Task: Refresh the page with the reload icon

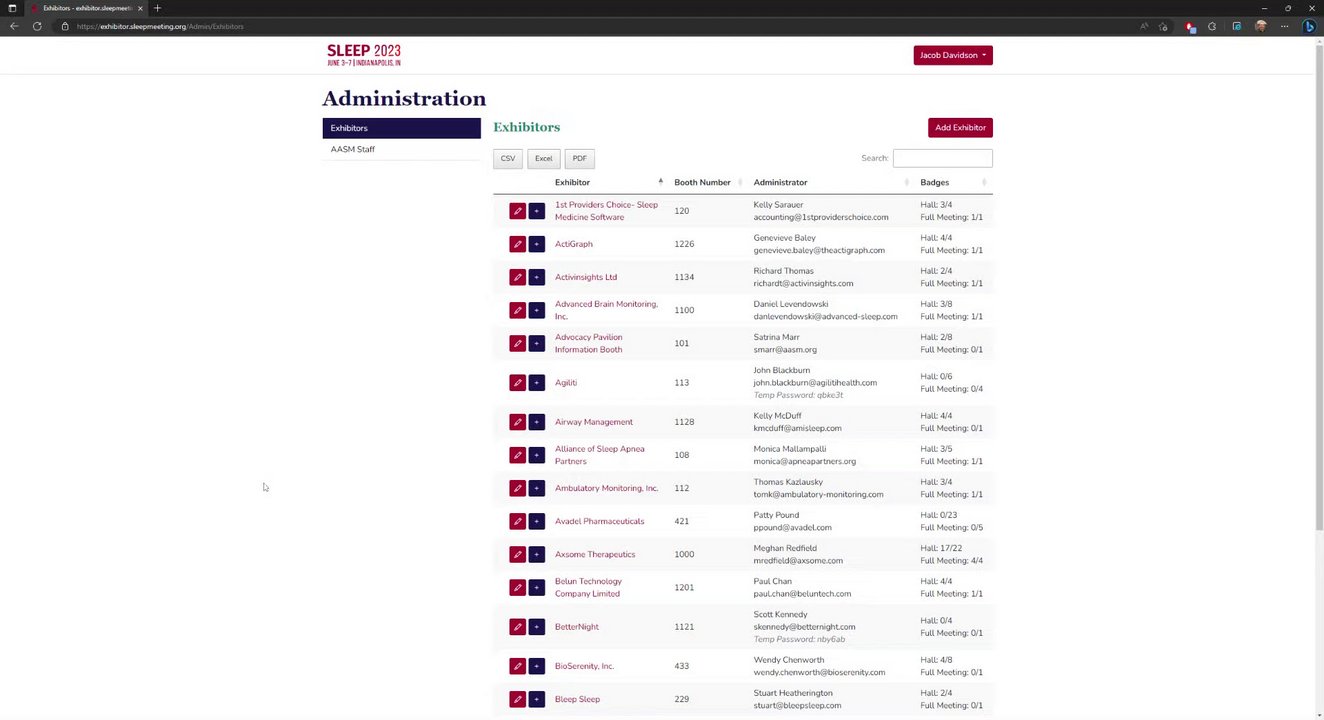Action: tap(37, 26)
